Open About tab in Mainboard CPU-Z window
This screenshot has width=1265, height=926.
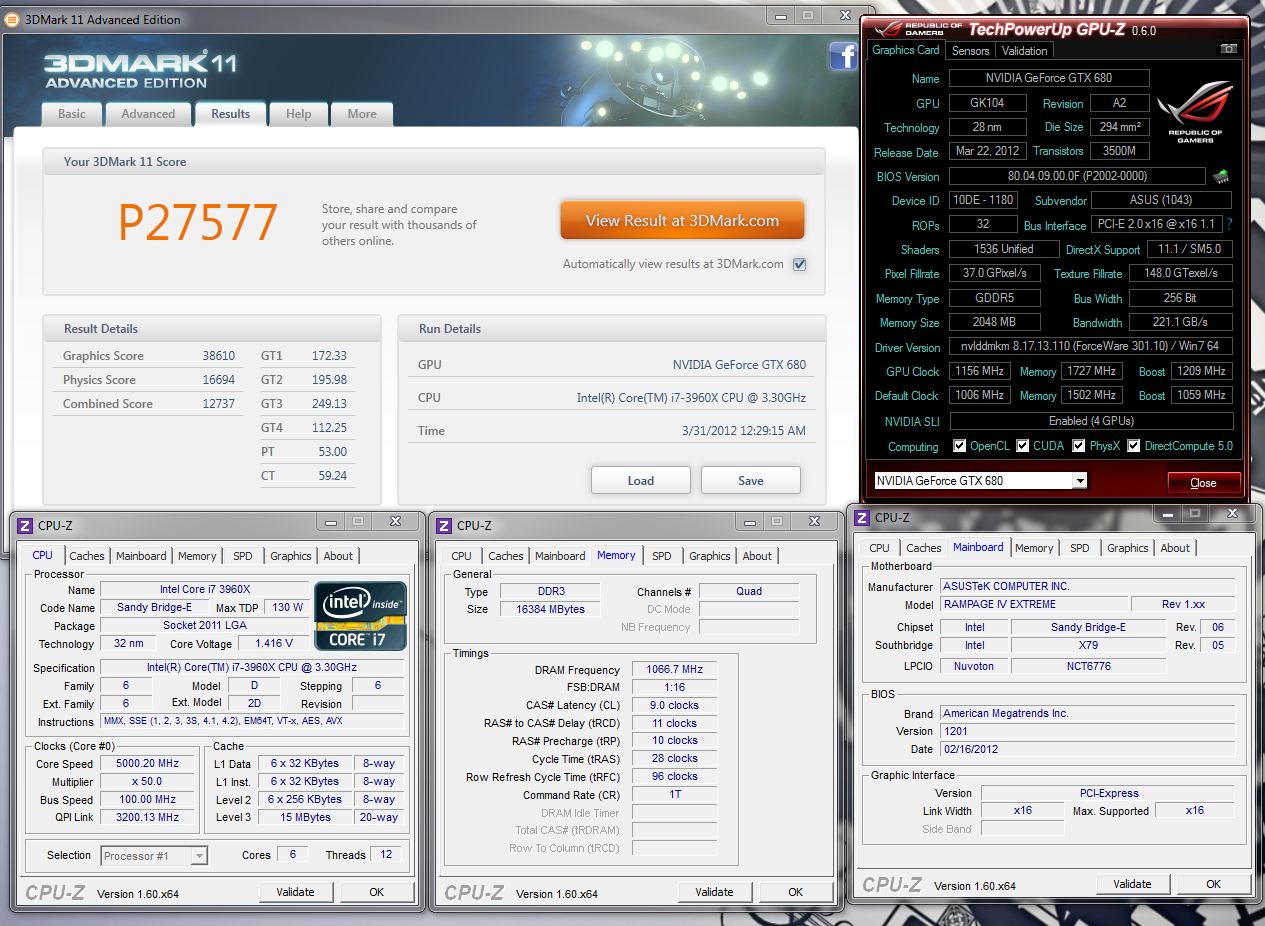tap(1175, 548)
